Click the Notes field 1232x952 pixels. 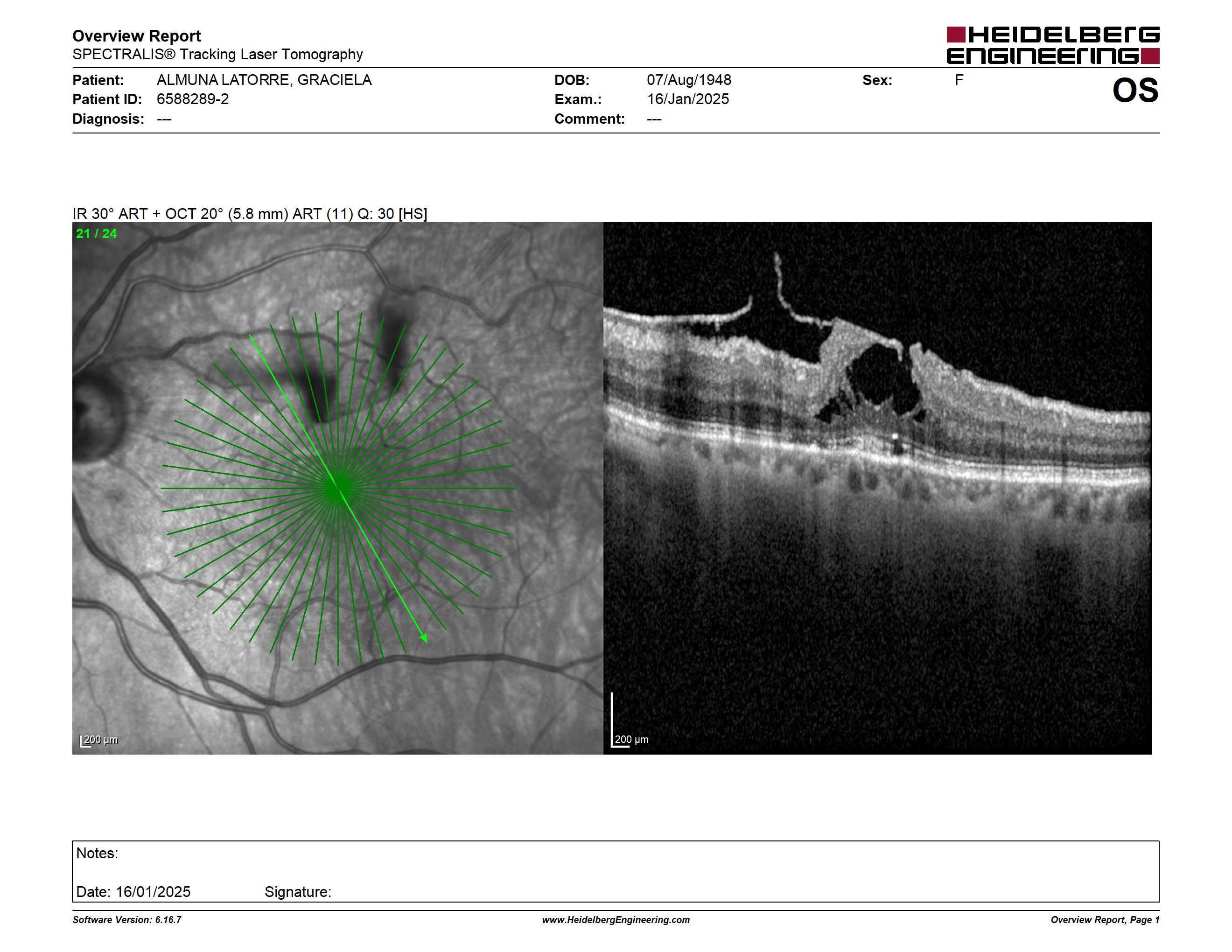pyautogui.click(x=616, y=871)
